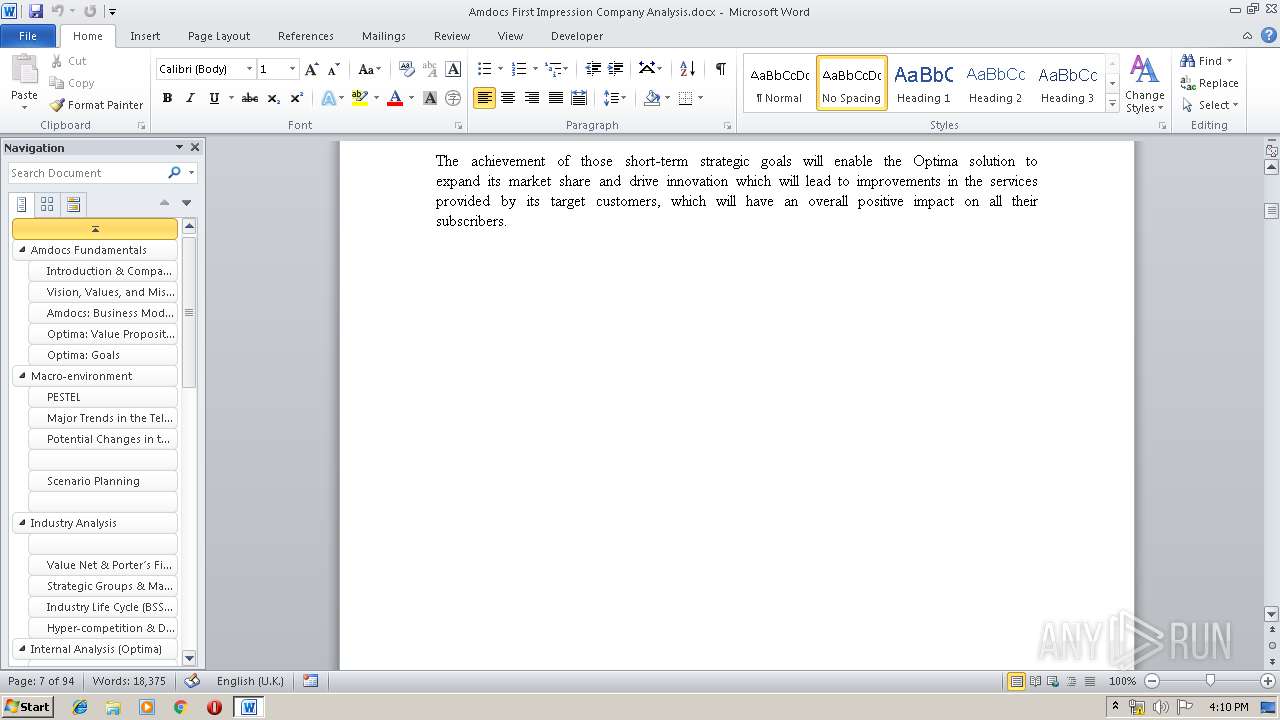The width and height of the screenshot is (1280, 720).
Task: Switch to the References tab
Action: 306,36
